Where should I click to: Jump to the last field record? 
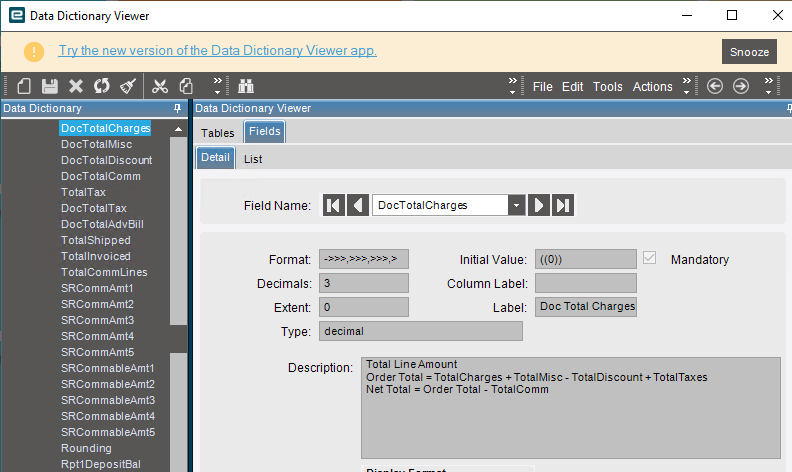(563, 205)
